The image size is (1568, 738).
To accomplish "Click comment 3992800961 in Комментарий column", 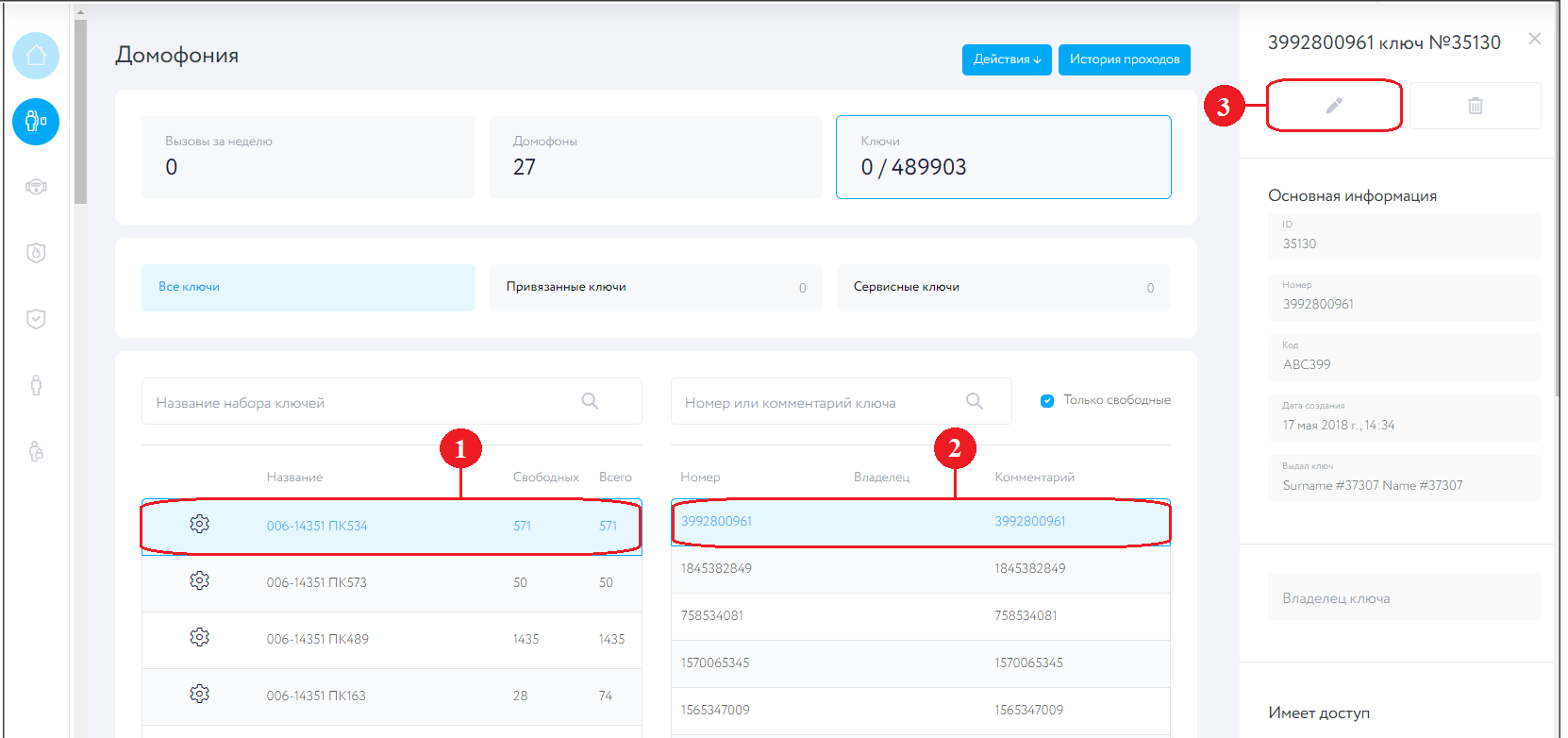I will click(1029, 521).
